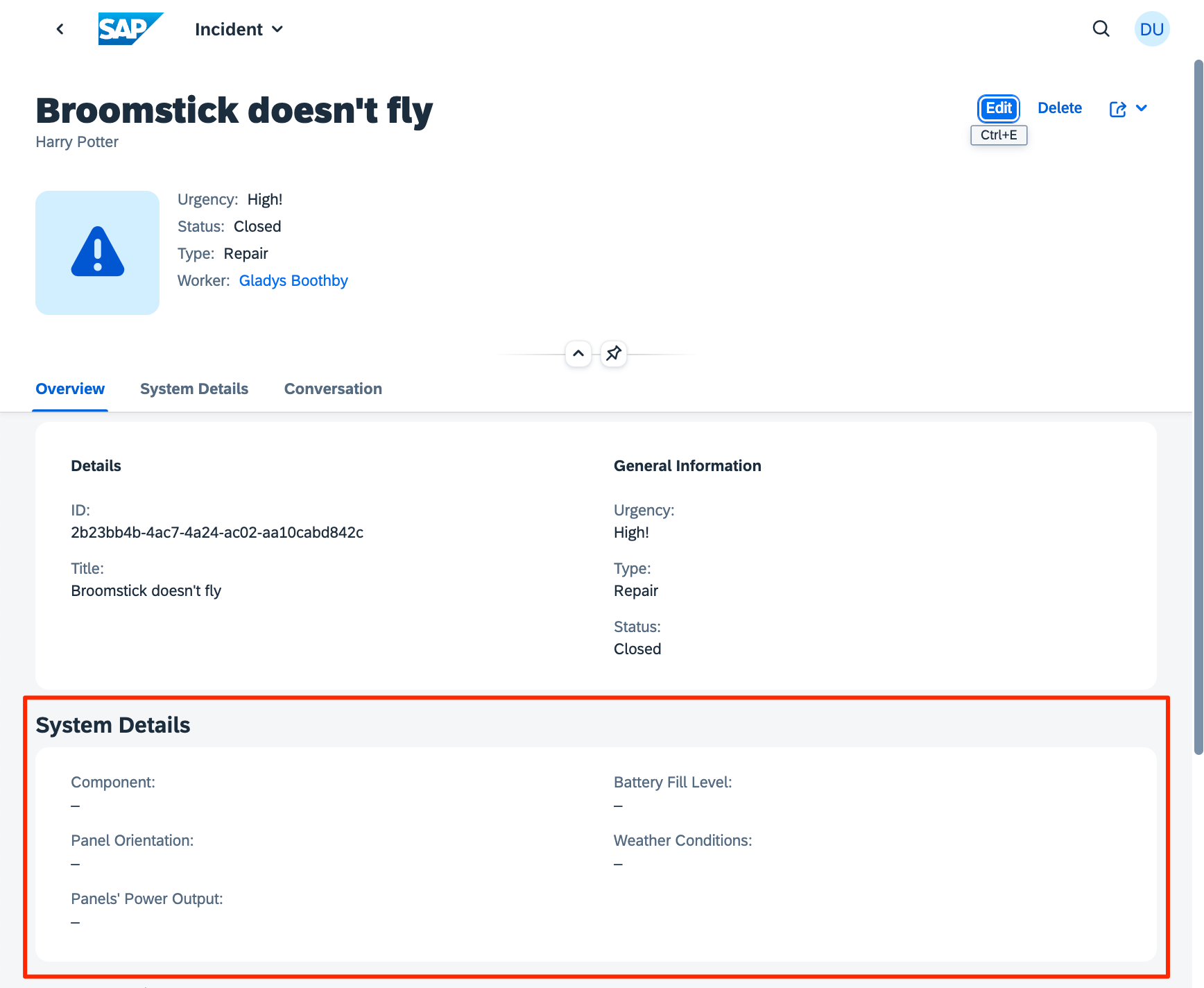Click the header Type value 'Repair'

[x=246, y=253]
